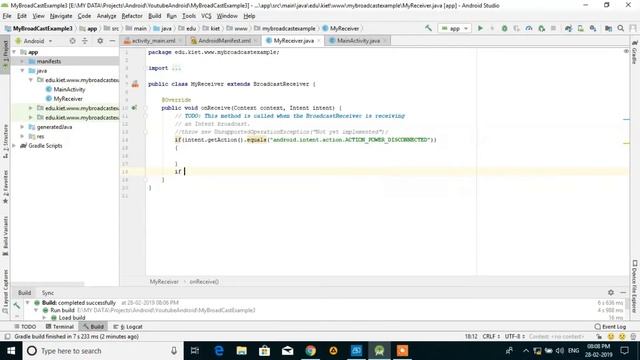Click the Make Project hammer icon
Image resolution: width=640 pixels, height=360 pixels.
click(x=428, y=28)
